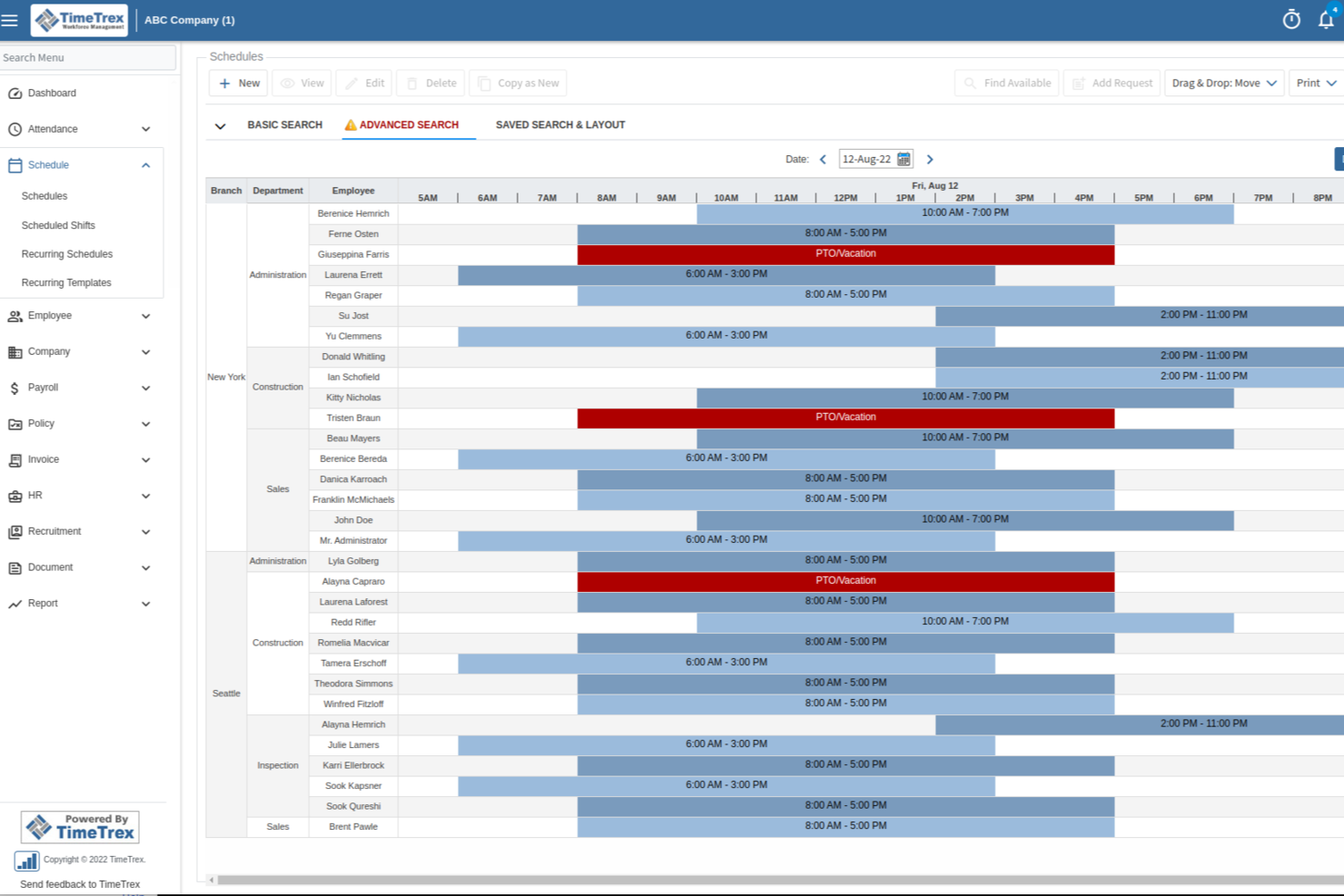The width and height of the screenshot is (1344, 896).
Task: Click the Send feedback to TimeTrex link
Action: click(x=79, y=883)
